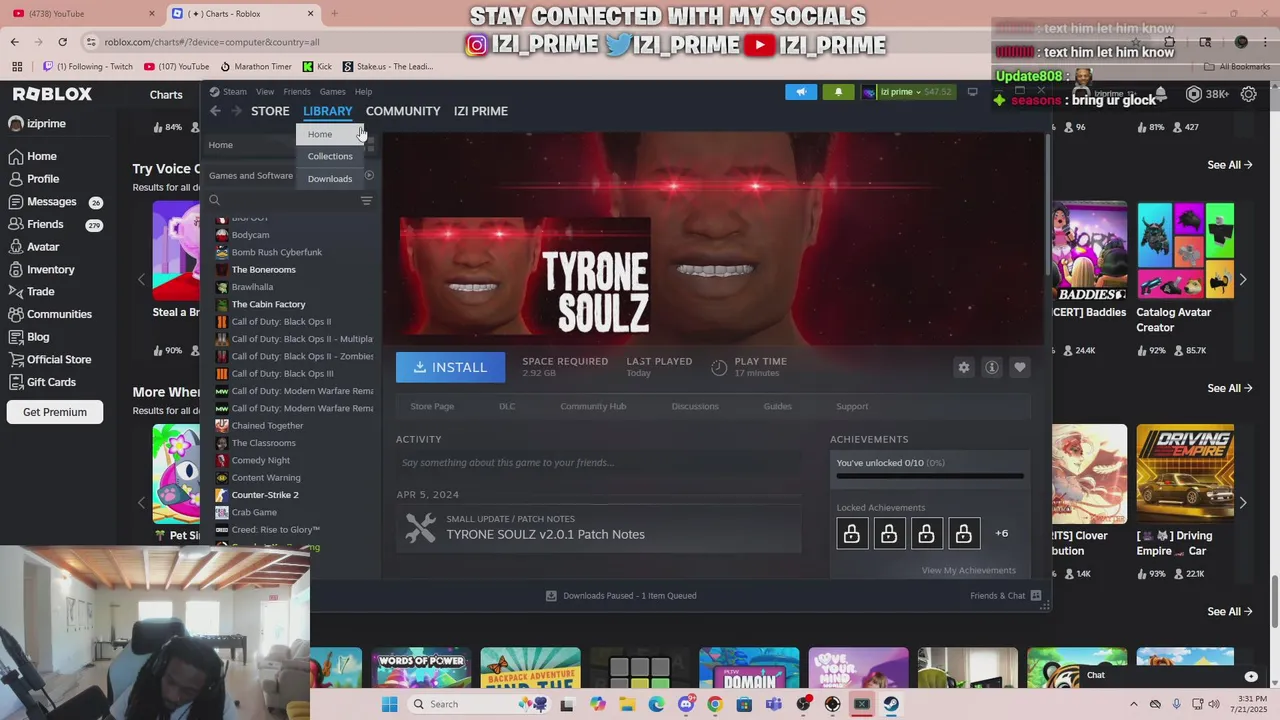View My Achievements link

point(969,571)
